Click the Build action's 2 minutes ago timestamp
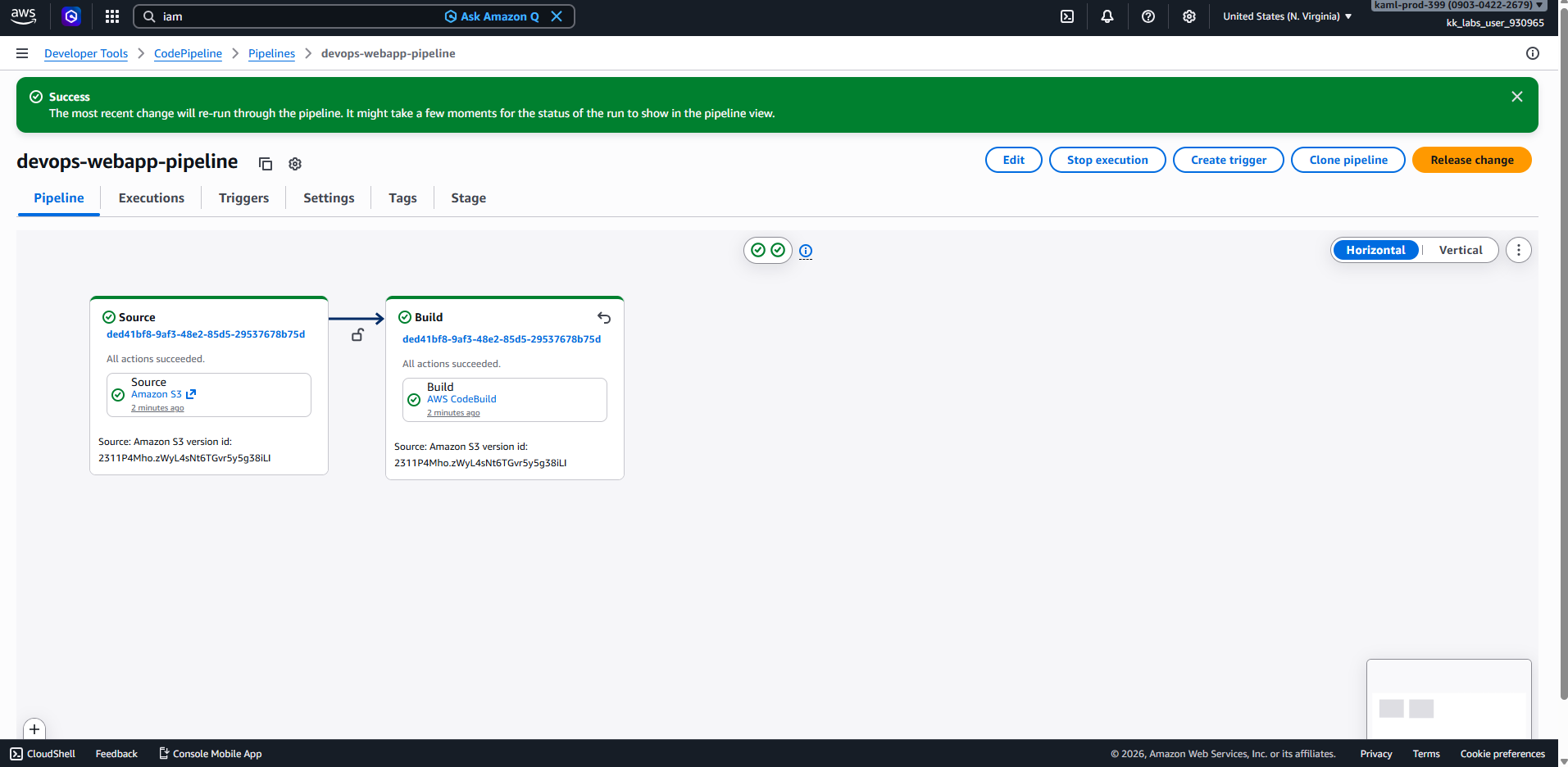Viewport: 1568px width, 767px height. 453,413
